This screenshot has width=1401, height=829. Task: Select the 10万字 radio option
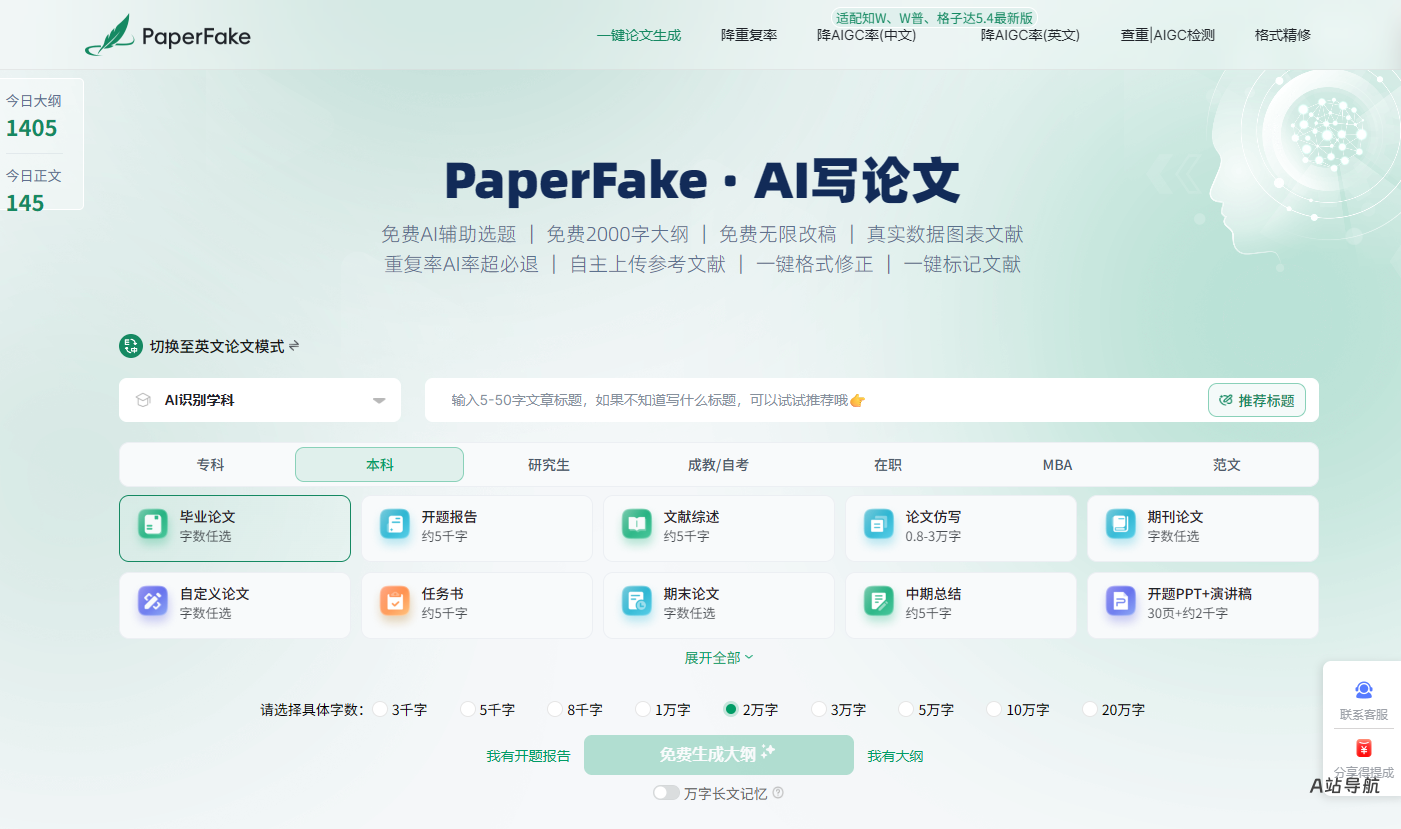pos(994,709)
